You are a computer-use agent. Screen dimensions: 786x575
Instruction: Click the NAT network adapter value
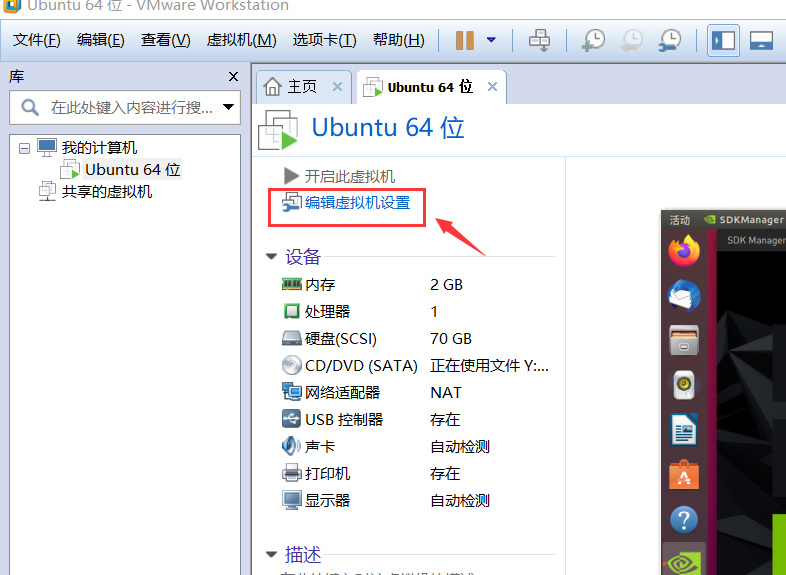[446, 393]
